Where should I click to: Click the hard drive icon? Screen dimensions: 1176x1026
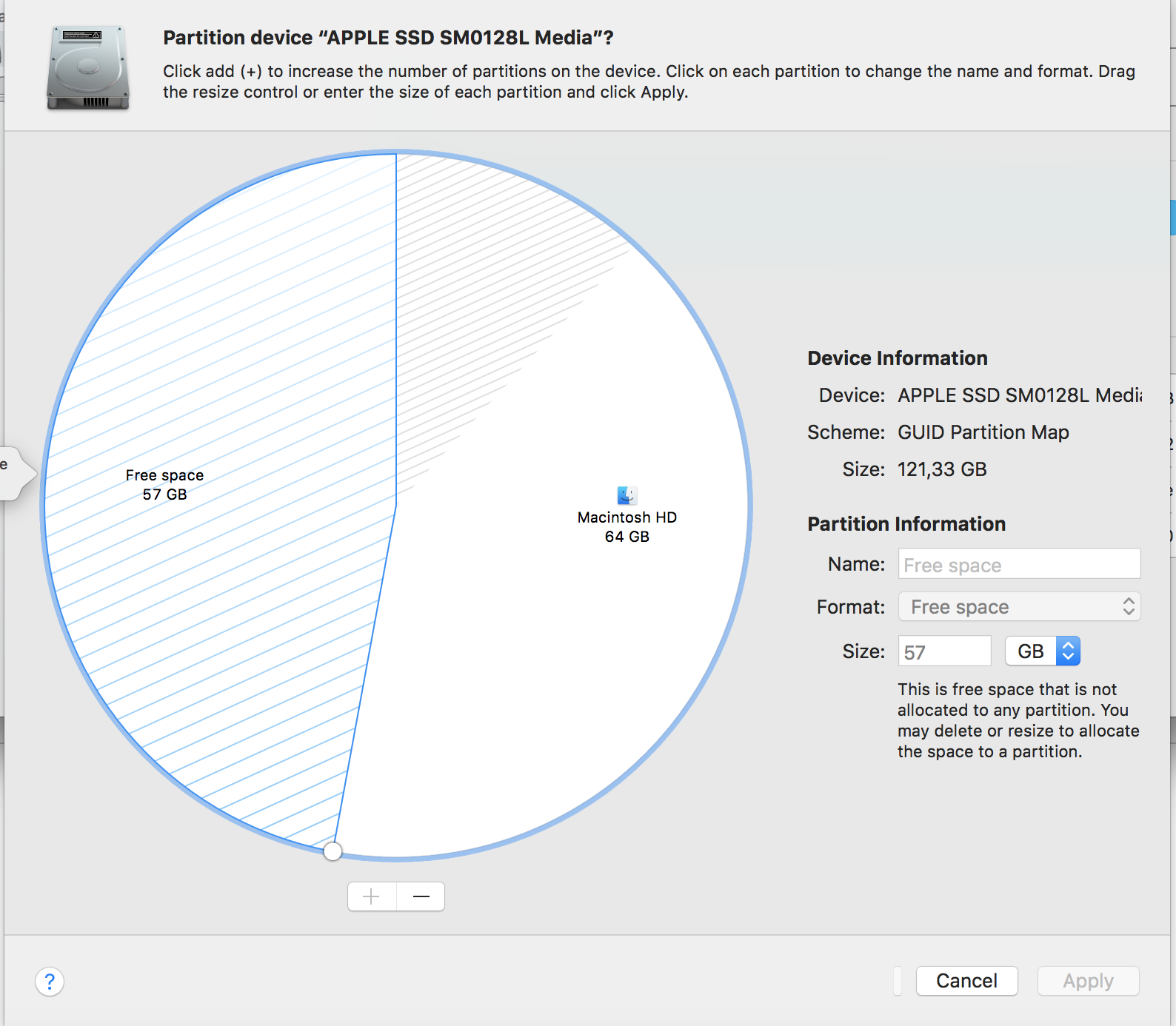[x=88, y=68]
